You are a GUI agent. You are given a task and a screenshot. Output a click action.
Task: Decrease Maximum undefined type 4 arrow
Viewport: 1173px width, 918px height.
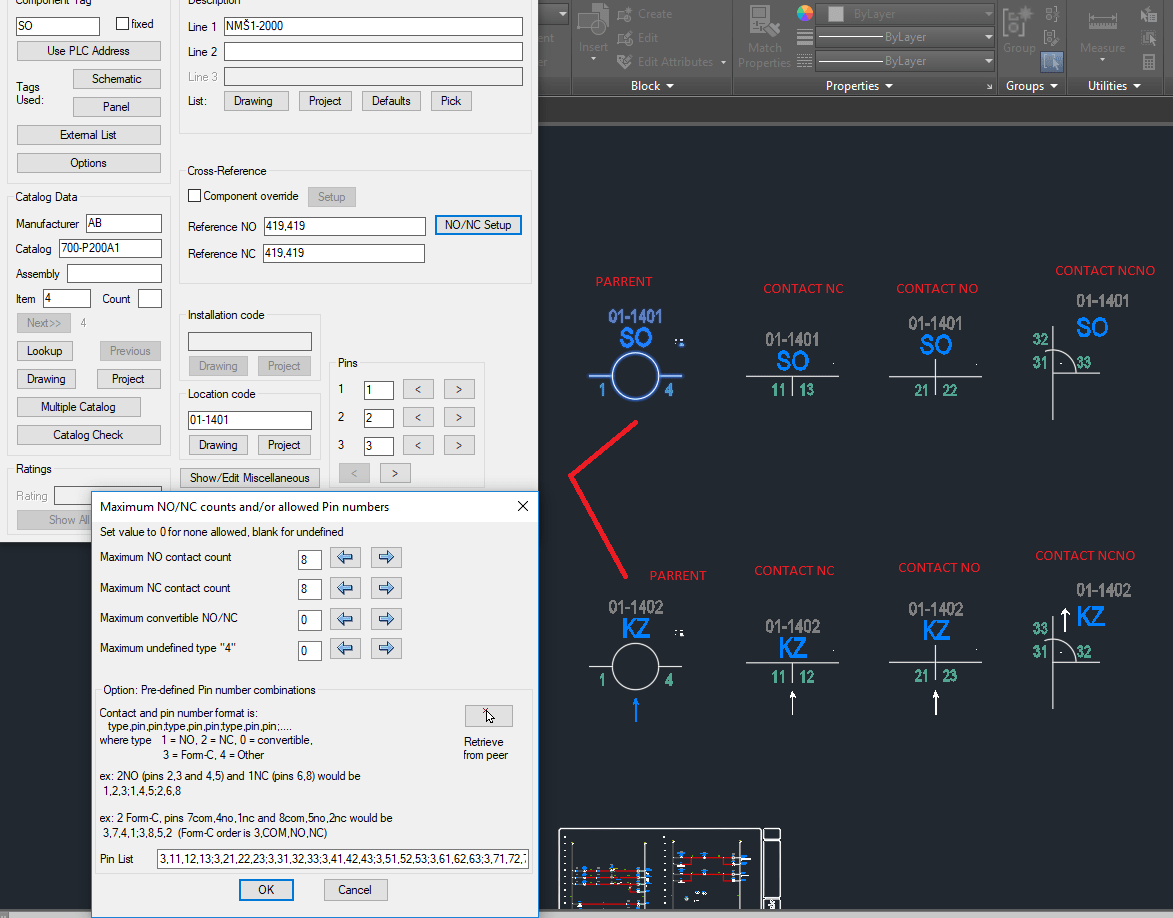click(345, 648)
